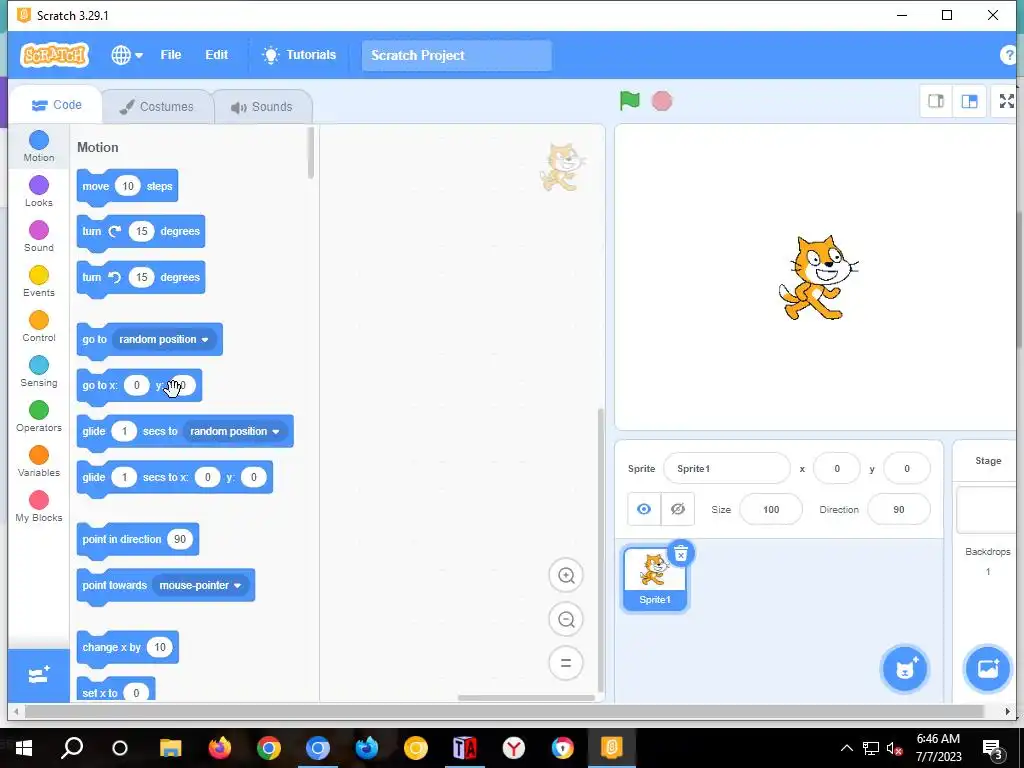Screen dimensions: 1024x768
Task: Hide the sprite with crossed-eye icon
Action: (x=678, y=509)
